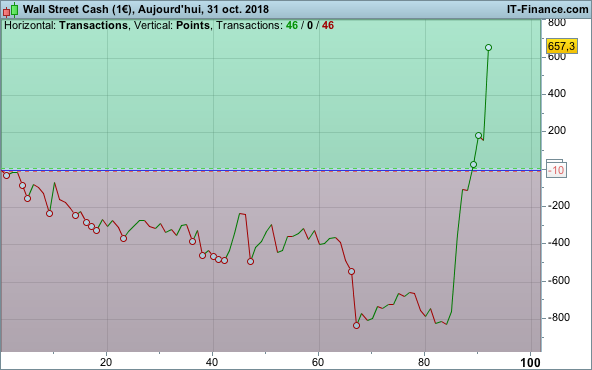Select the lowest red marker near -840
The height and width of the screenshot is (370, 592).
(x=356, y=325)
